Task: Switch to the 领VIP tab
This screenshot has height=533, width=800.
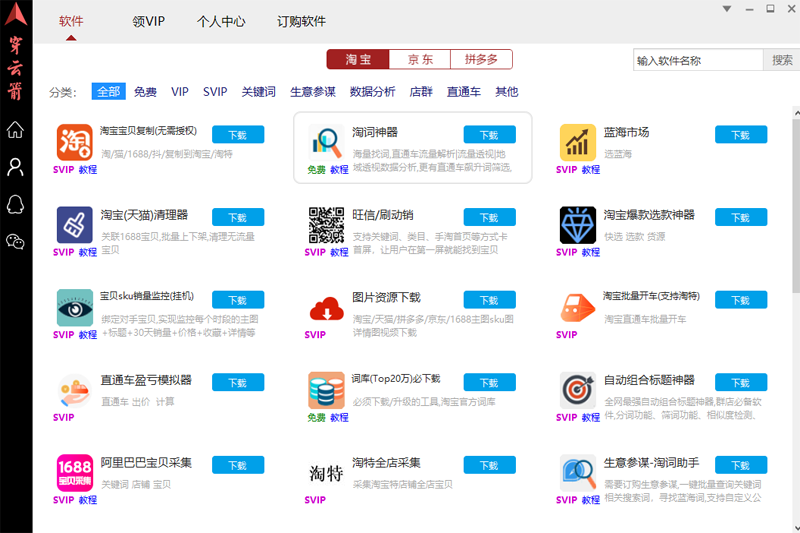Action: (x=148, y=21)
